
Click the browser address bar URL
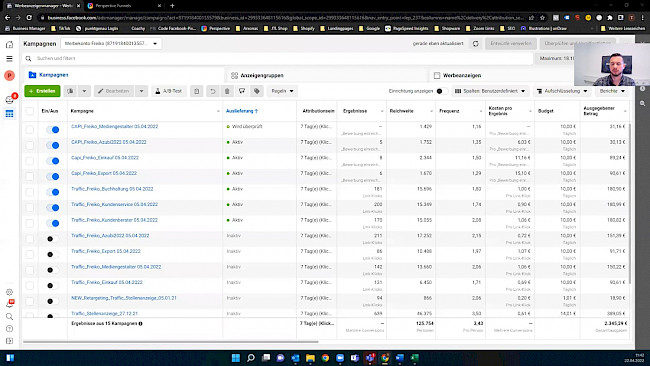click(284, 18)
